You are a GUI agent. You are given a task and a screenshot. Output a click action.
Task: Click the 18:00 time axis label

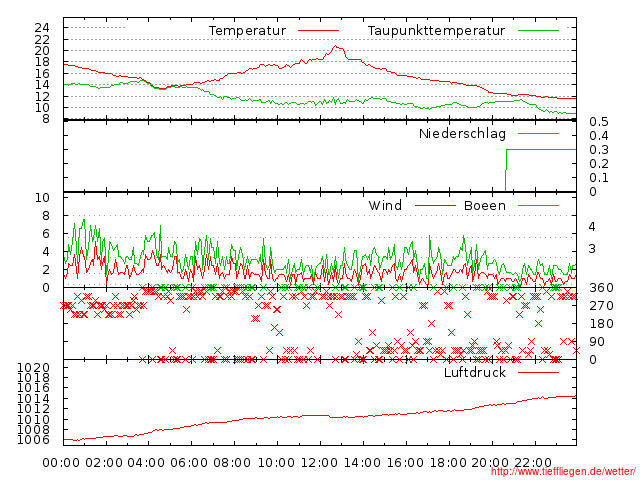448,463
